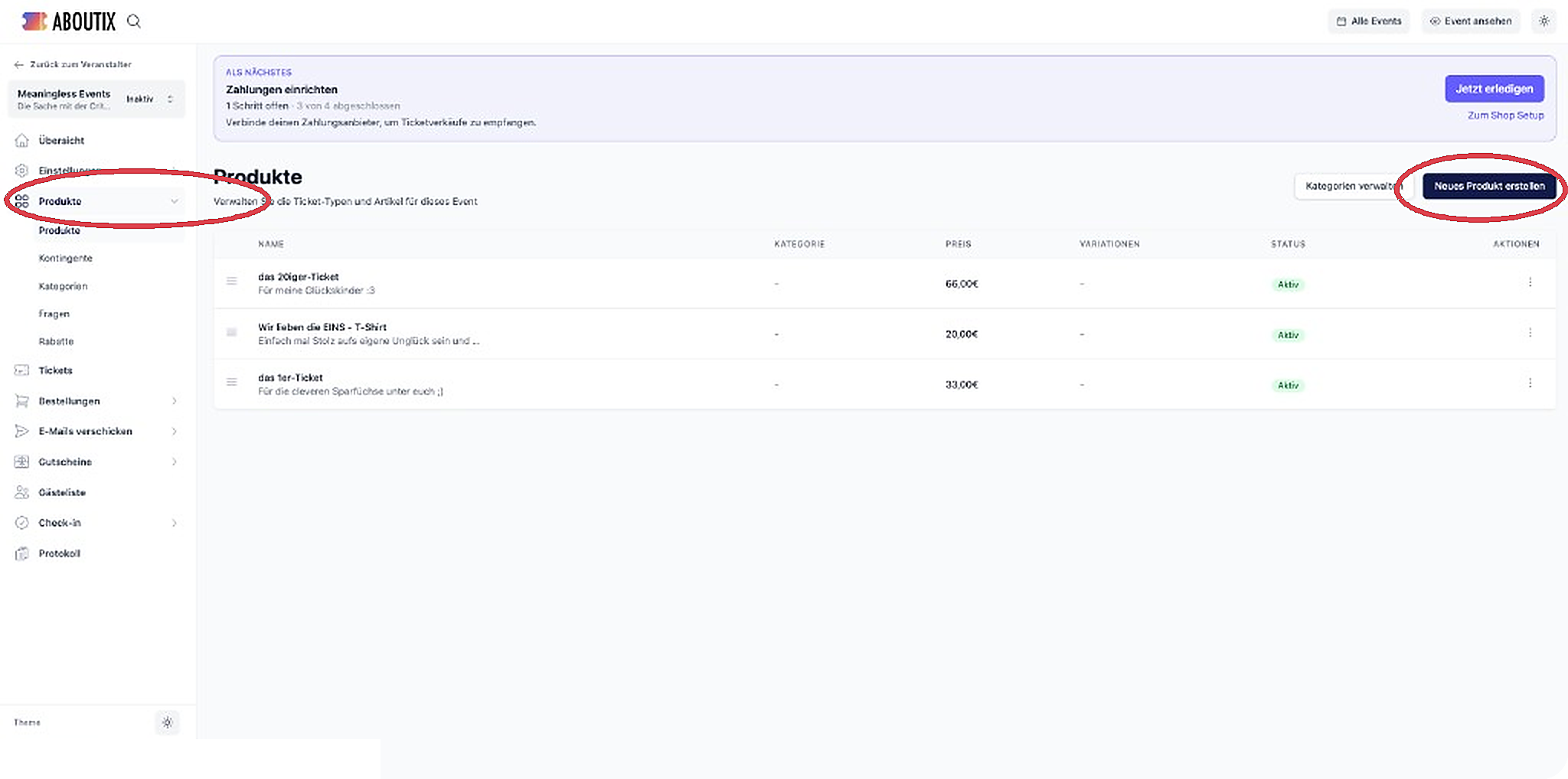Open the Gästeliste people icon
Image resolution: width=1568 pixels, height=779 pixels.
click(x=22, y=492)
